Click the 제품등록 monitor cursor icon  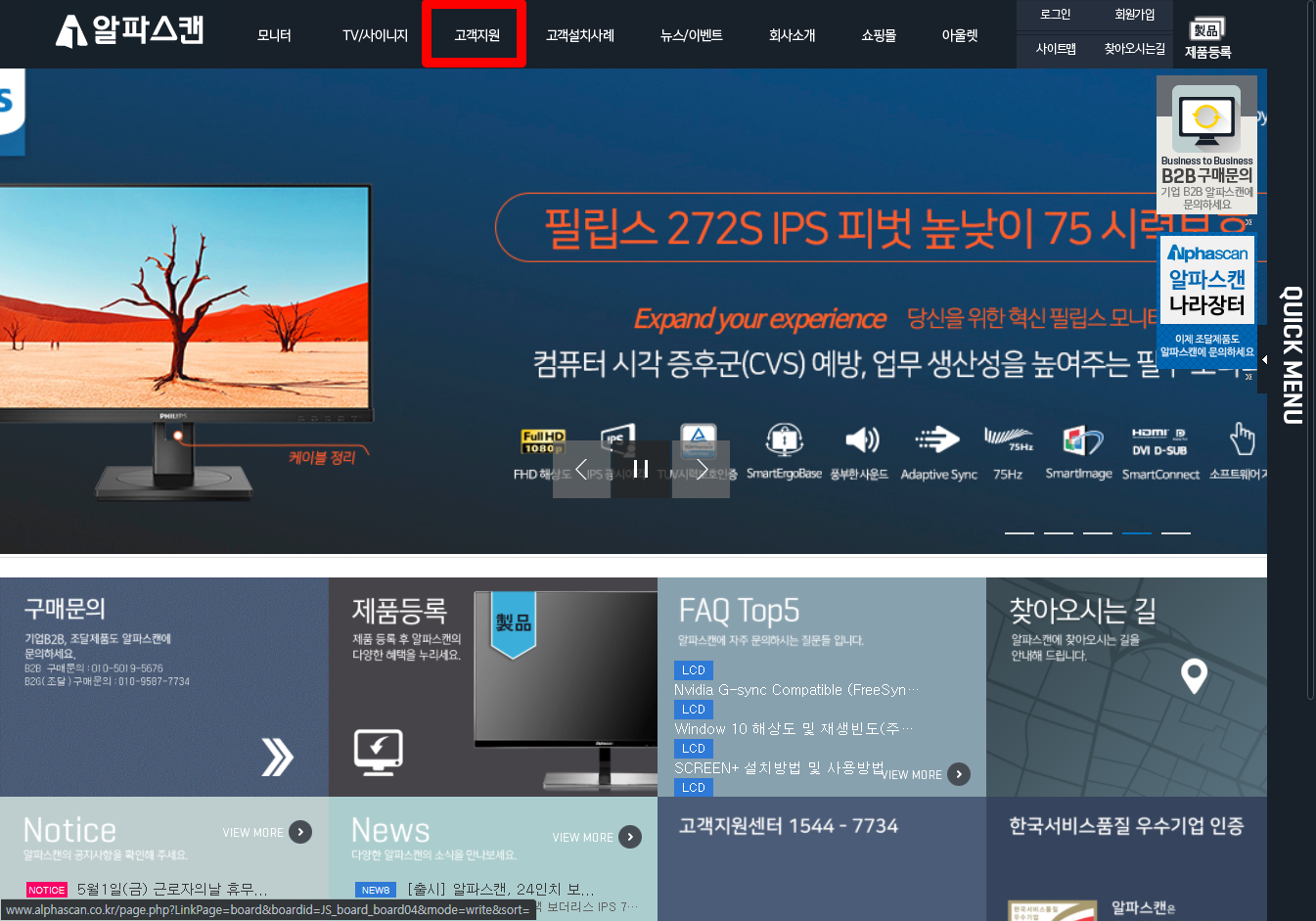379,752
